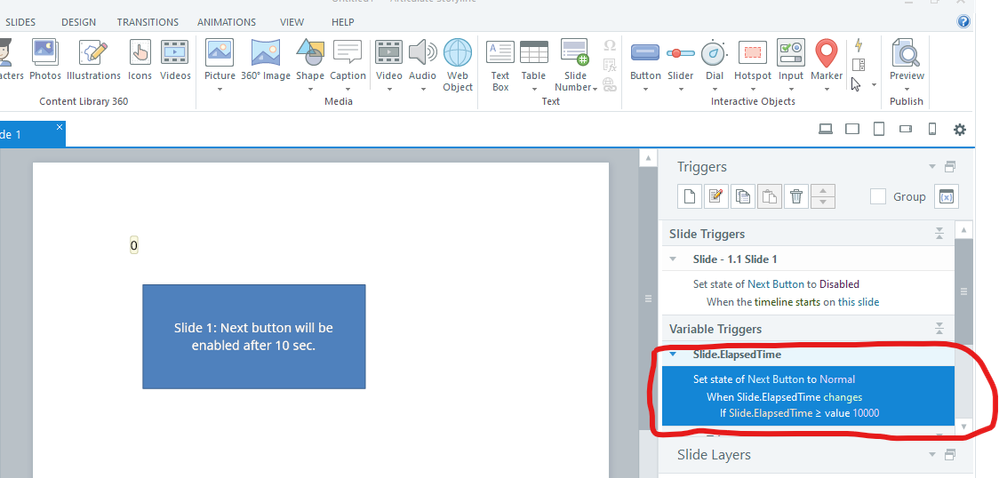Edit the selected trigger

pyautogui.click(x=715, y=197)
